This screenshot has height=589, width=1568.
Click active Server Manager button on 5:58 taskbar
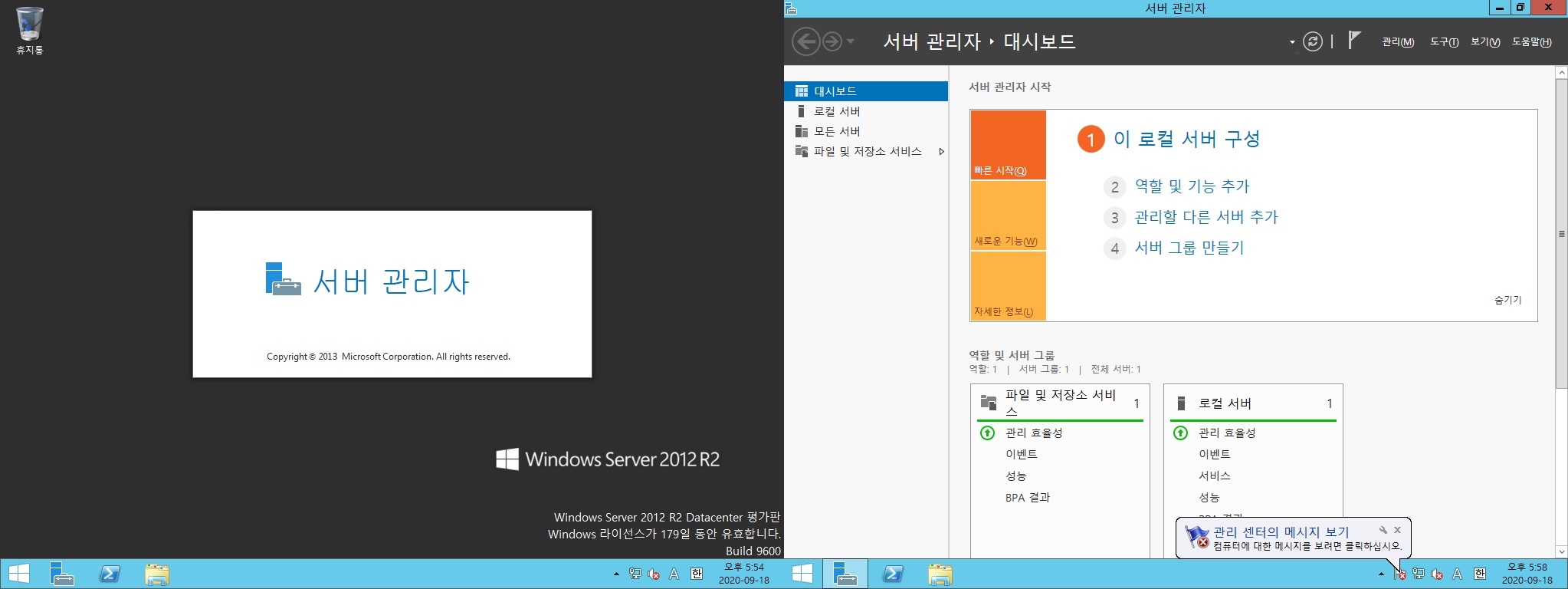[x=845, y=574]
